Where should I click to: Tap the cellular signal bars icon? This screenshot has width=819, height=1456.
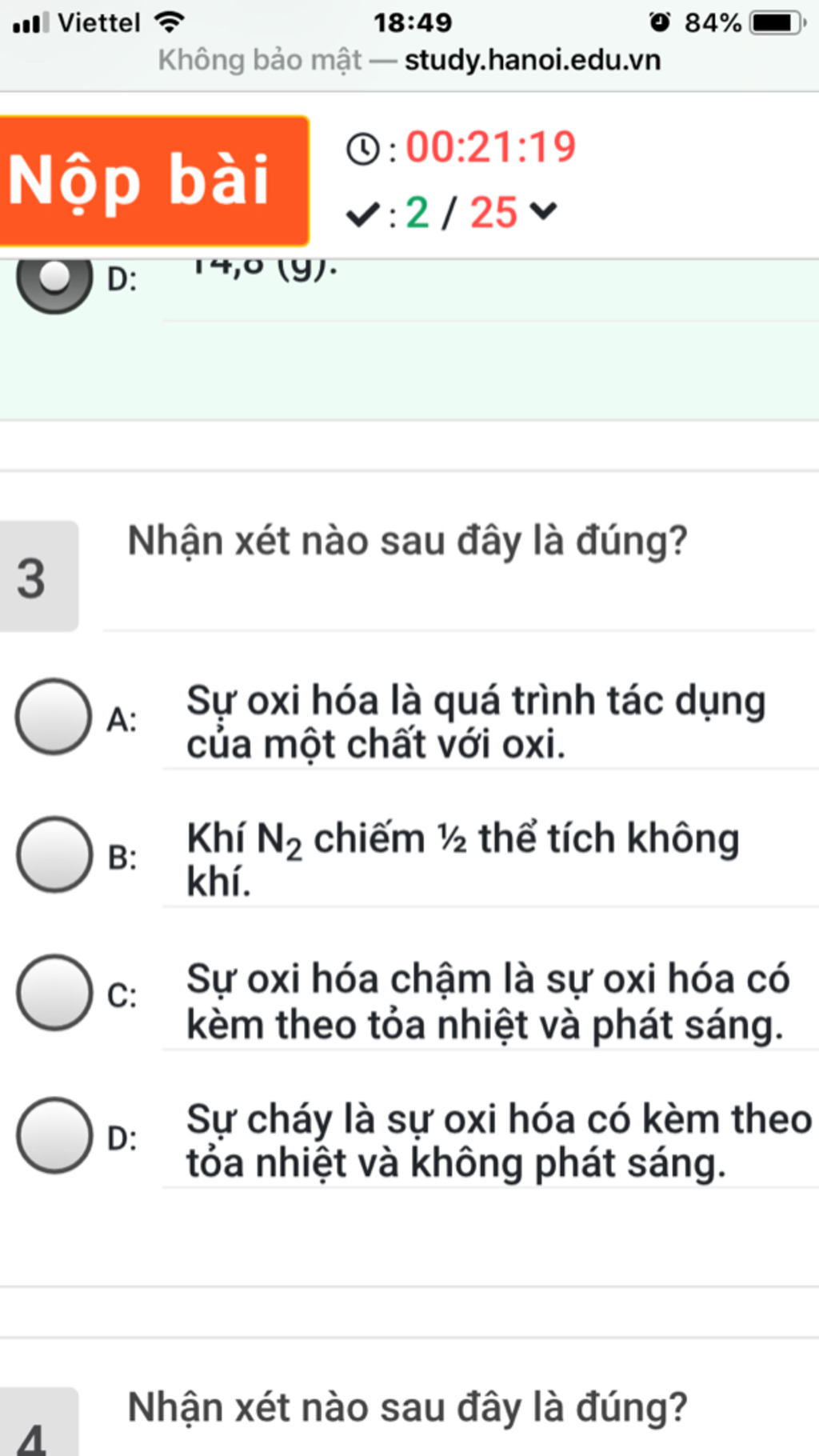[31, 22]
